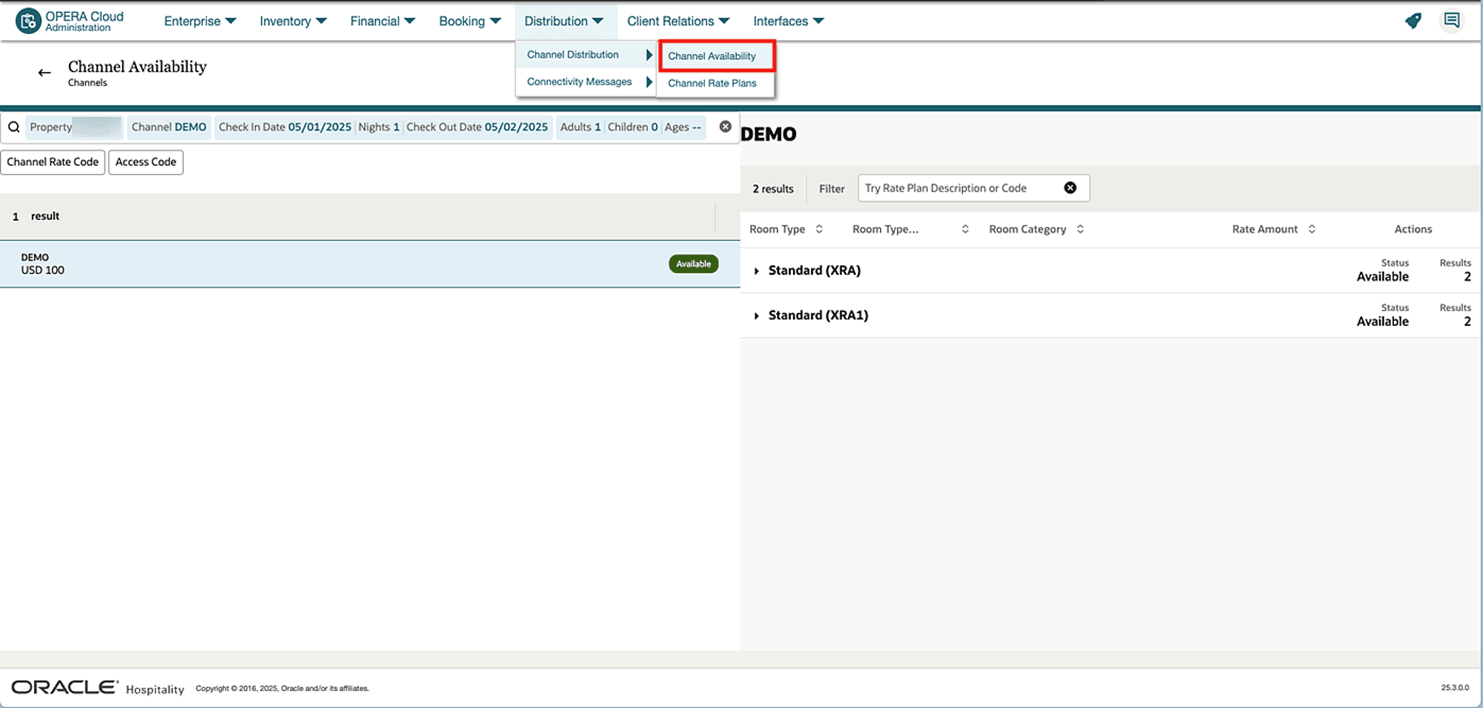Open the Distribution menu
Viewport: 1483px width, 708px height.
(x=564, y=21)
